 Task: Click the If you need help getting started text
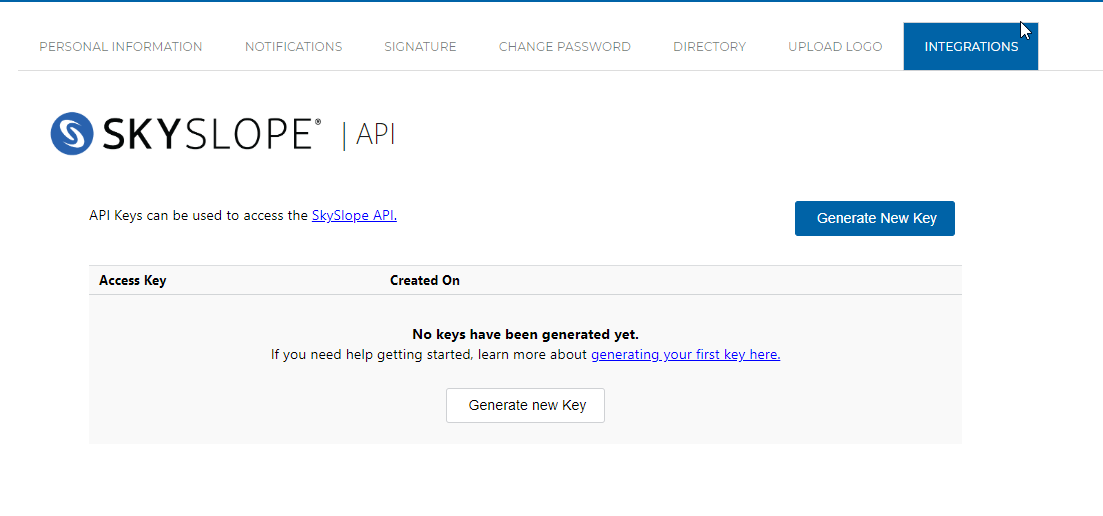pyautogui.click(x=430, y=354)
